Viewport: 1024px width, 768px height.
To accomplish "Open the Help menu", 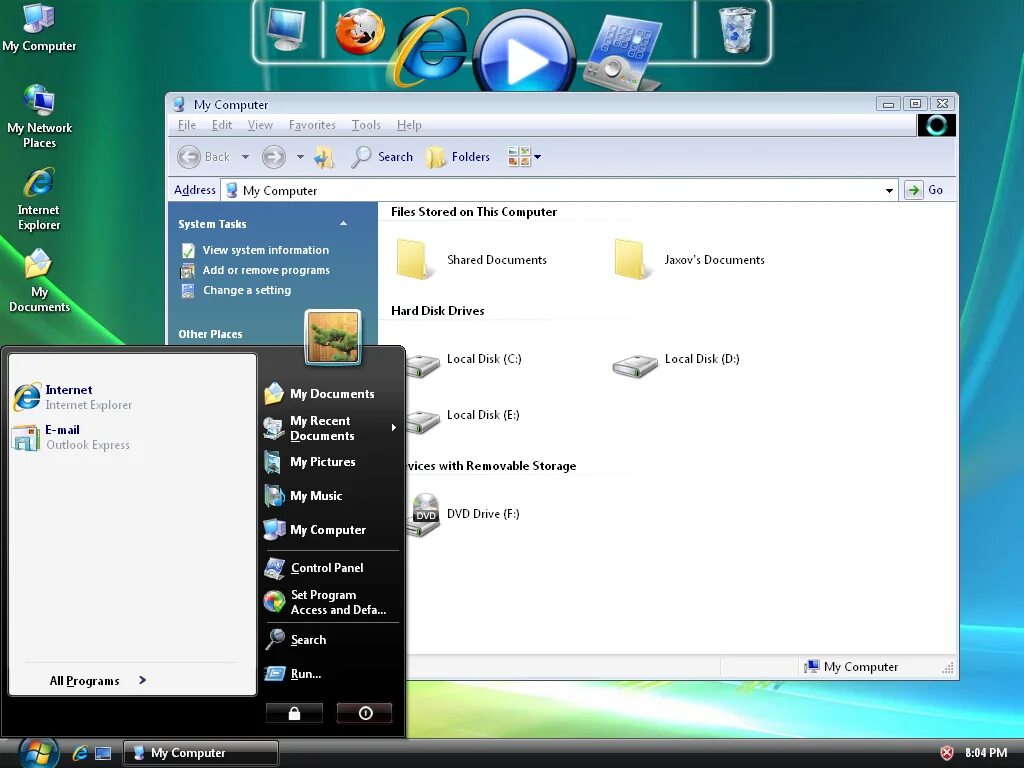I will (409, 125).
